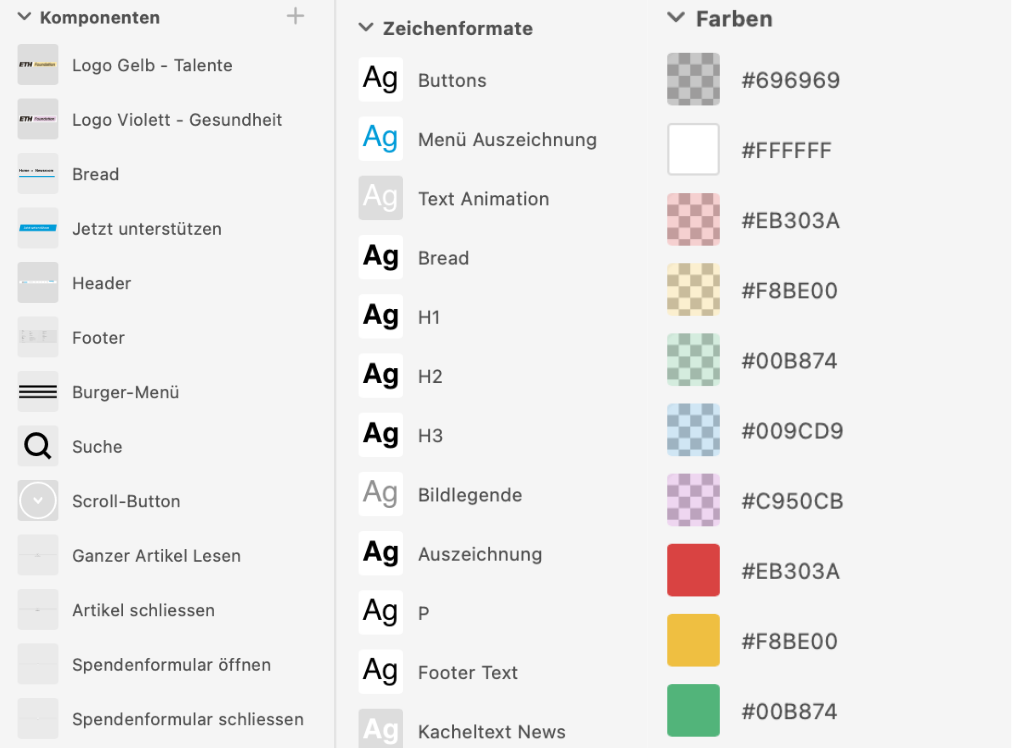Click the Kacheltext News Ag icon
Image resolution: width=1018 pixels, height=748 pixels.
(380, 730)
